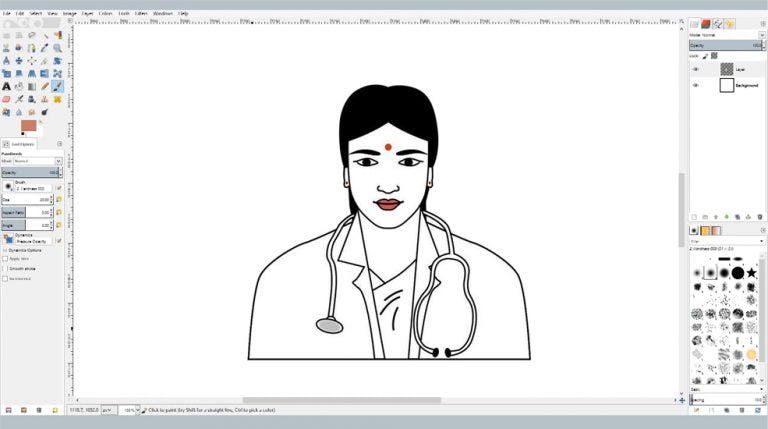The width and height of the screenshot is (768, 429).
Task: Open the zoom percentage dropdown in status bar
Action: click(x=130, y=410)
